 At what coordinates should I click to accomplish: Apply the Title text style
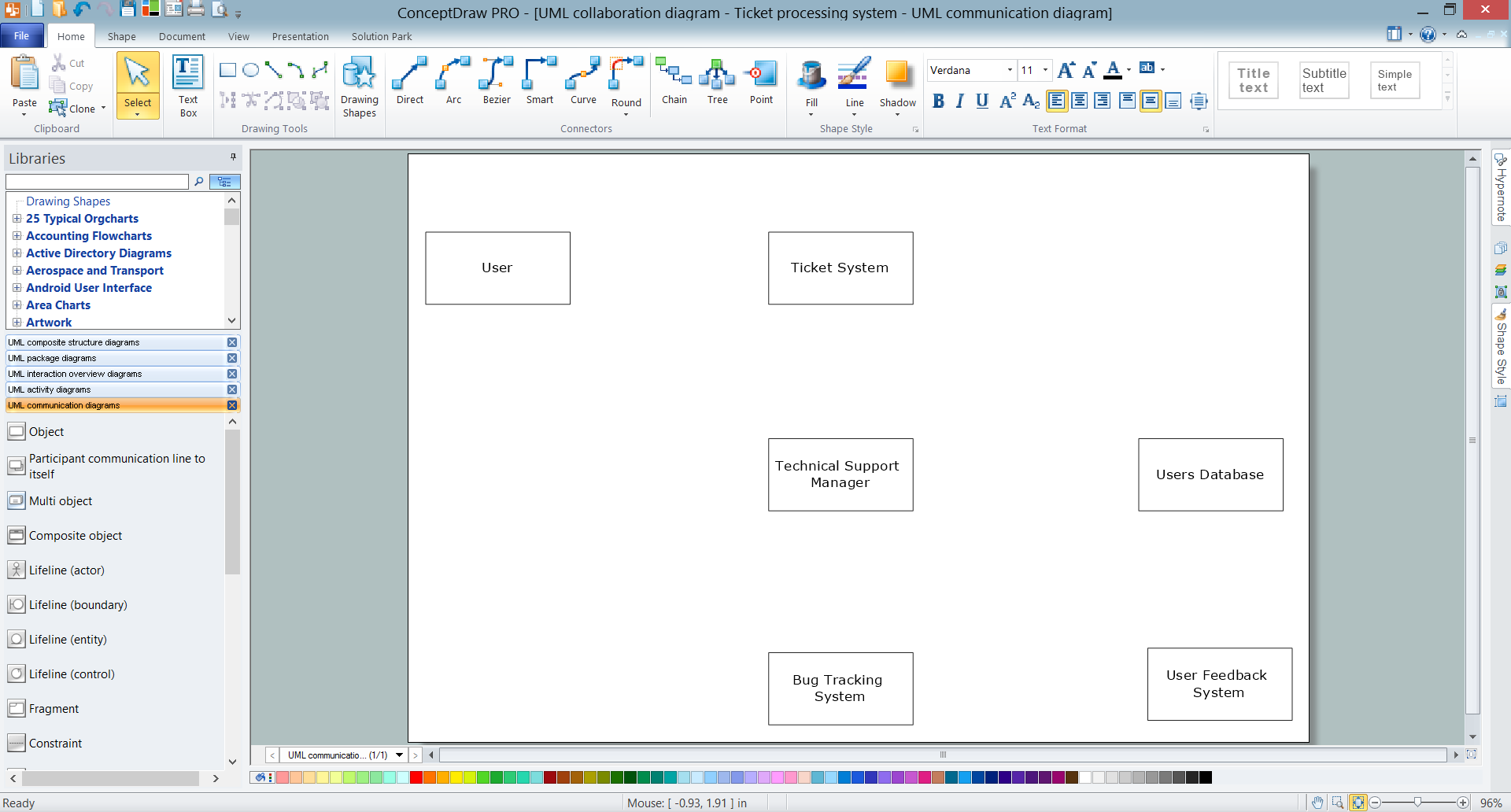click(x=1254, y=80)
